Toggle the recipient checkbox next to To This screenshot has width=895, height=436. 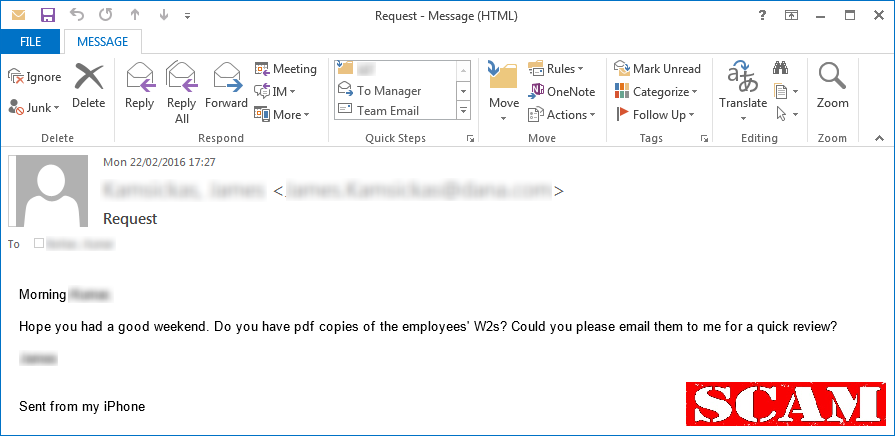click(x=39, y=243)
